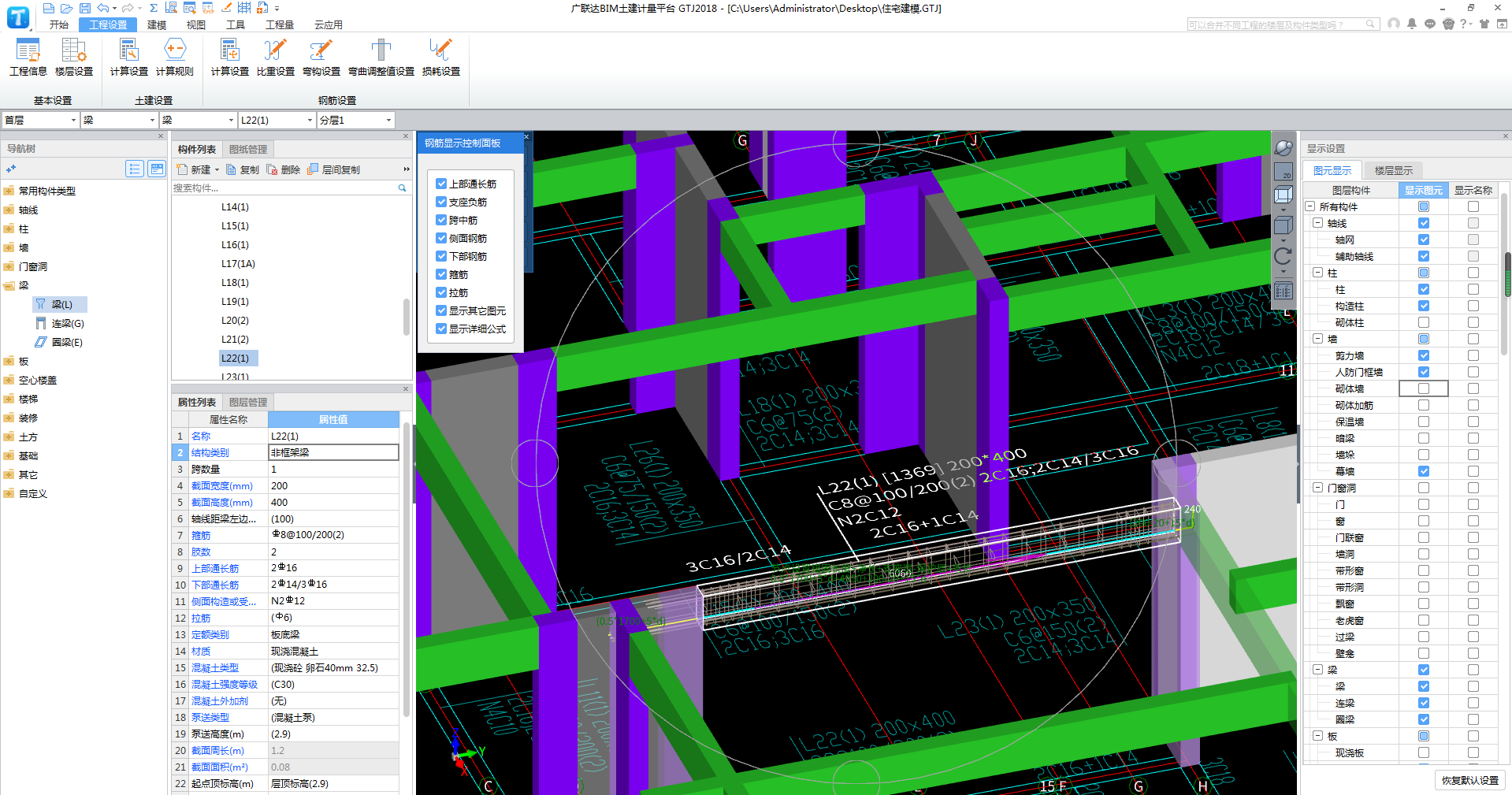Open the 云应用 ribbon tab
1512x795 pixels.
329,25
